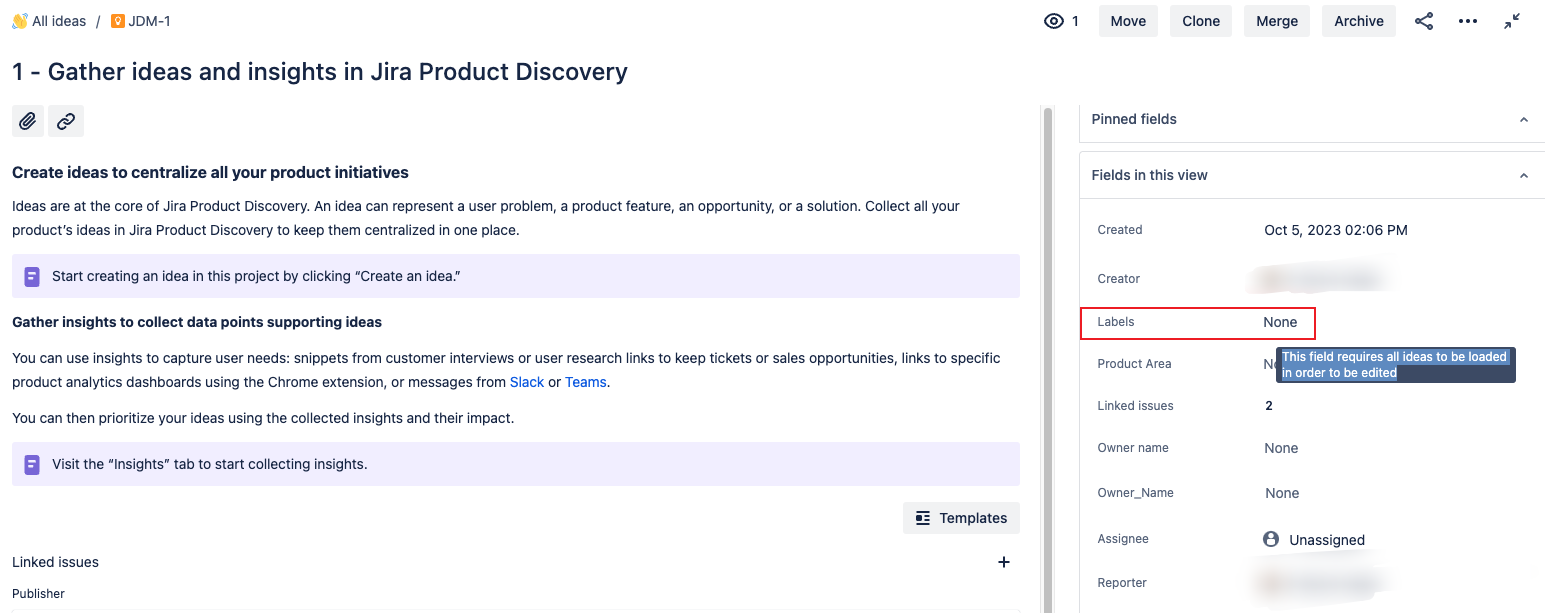Collapse the Fields in this view section
1545x613 pixels.
(1524, 176)
